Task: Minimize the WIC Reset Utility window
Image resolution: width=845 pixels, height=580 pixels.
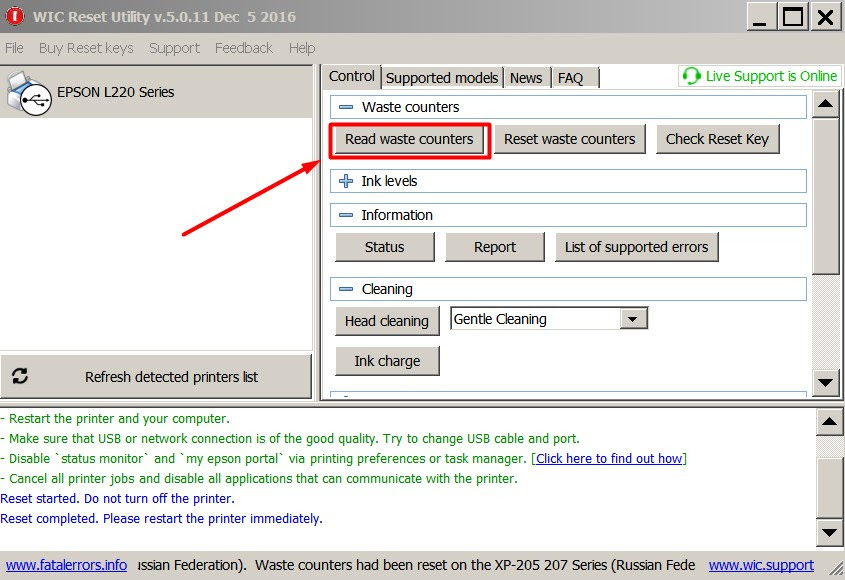Action: [x=760, y=17]
